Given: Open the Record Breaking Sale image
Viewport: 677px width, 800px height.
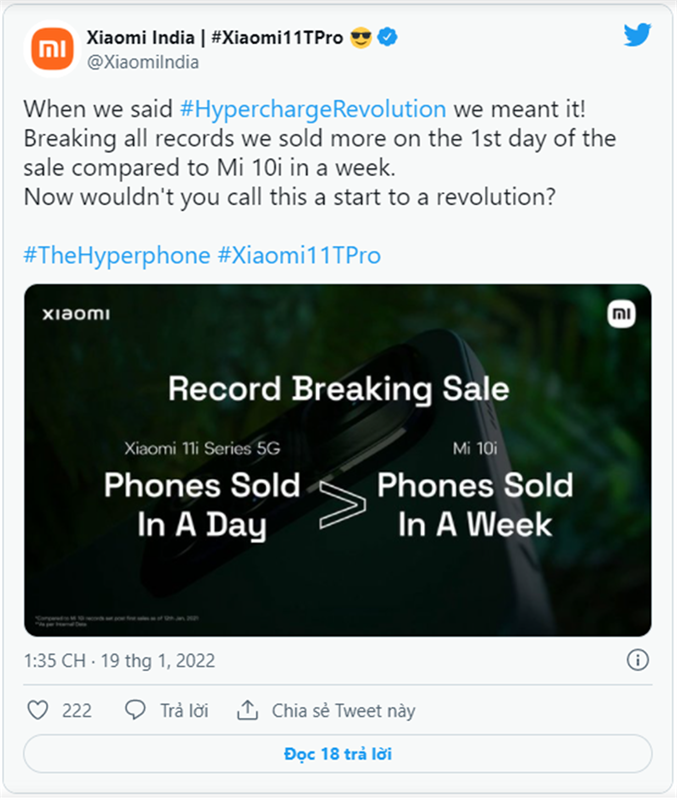Looking at the screenshot, I should click(x=338, y=460).
